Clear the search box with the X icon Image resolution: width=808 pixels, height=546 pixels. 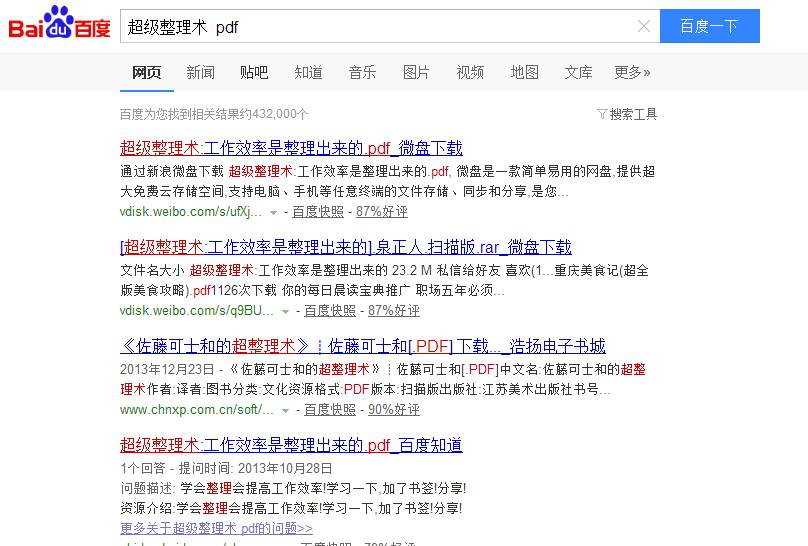coord(644,26)
